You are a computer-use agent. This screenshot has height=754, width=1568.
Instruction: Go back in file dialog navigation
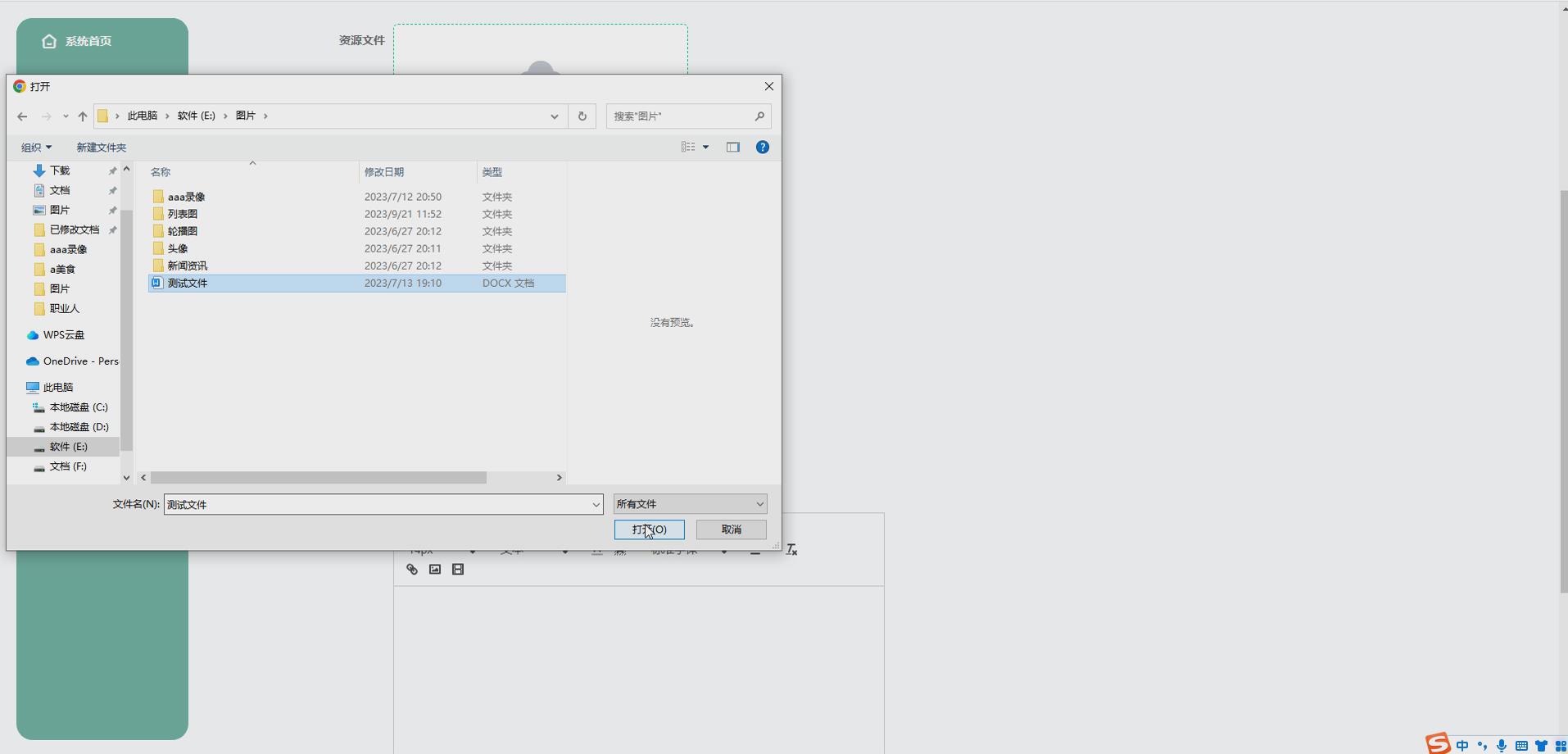point(22,116)
